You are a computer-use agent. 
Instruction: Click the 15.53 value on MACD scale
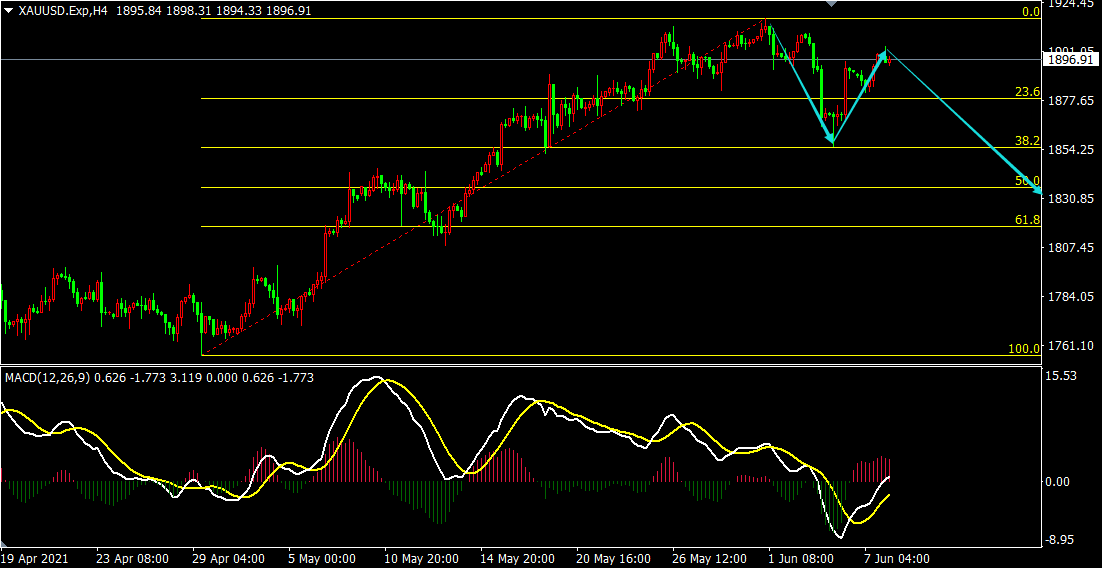coord(1060,376)
